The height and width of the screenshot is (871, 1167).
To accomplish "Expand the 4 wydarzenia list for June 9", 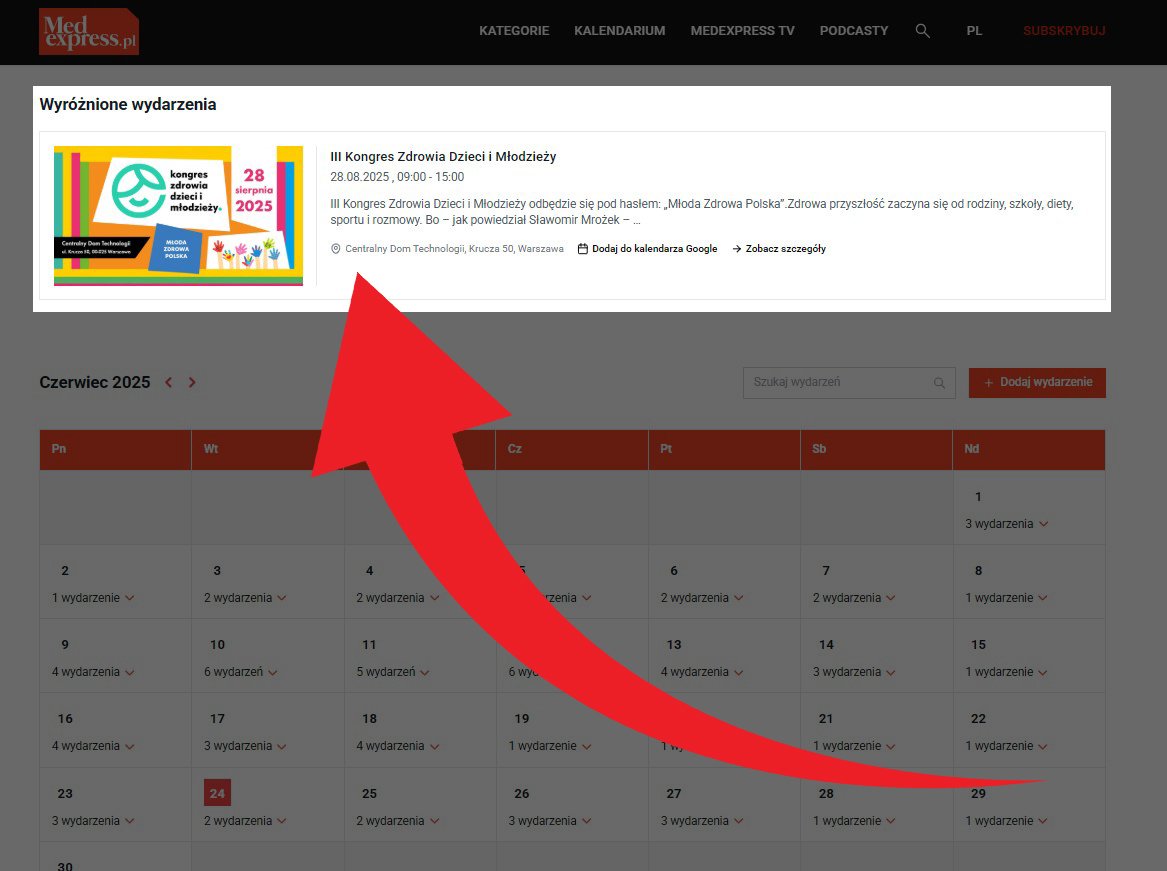I will click(x=93, y=671).
